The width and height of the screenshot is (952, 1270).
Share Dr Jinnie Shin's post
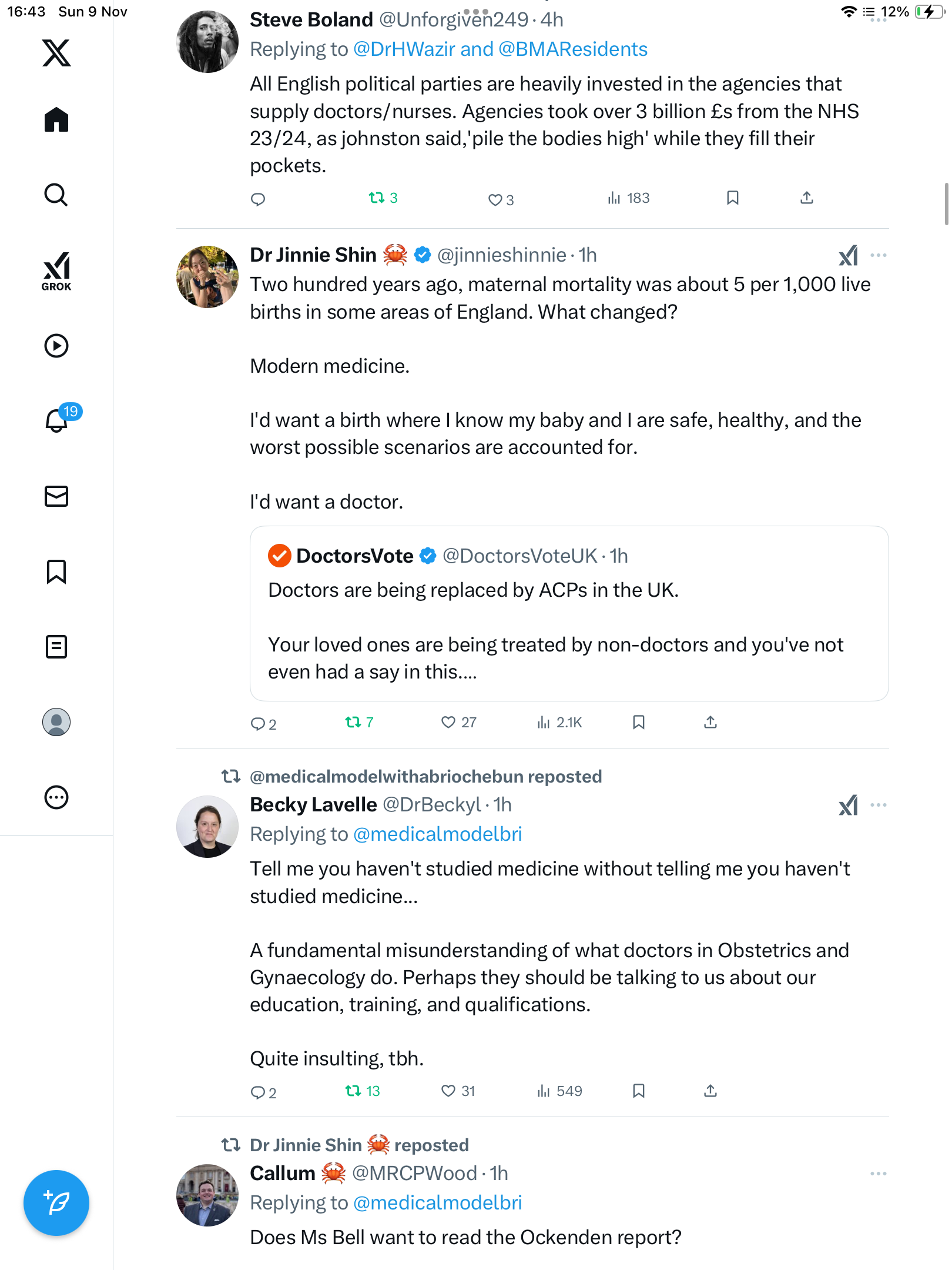tap(710, 722)
